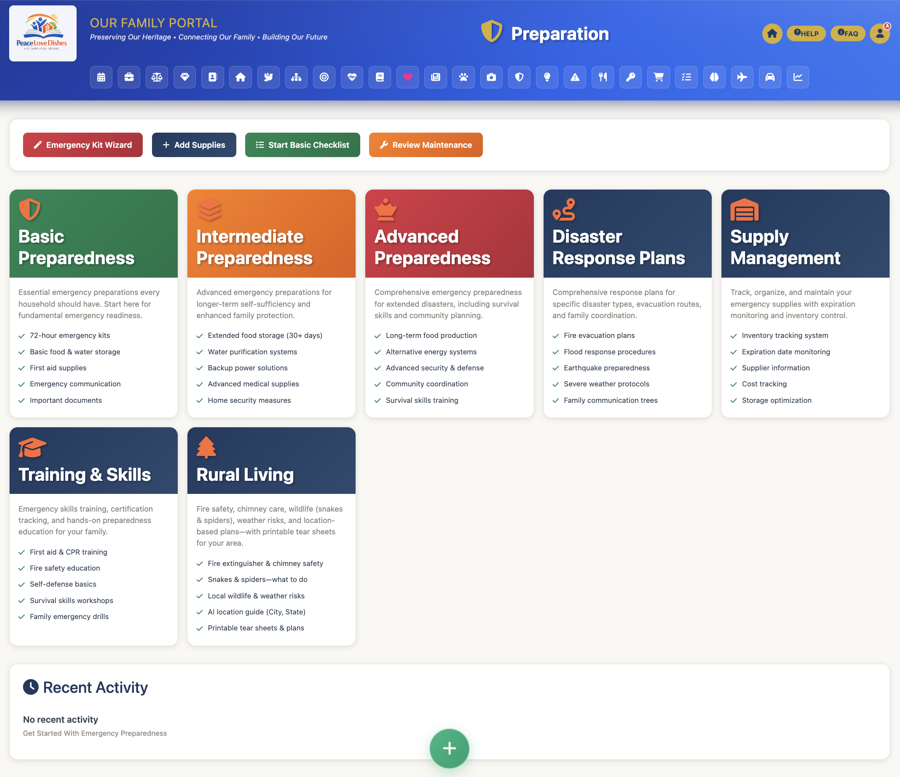Open the paw print pets section icon
900x777 pixels.
(x=463, y=77)
